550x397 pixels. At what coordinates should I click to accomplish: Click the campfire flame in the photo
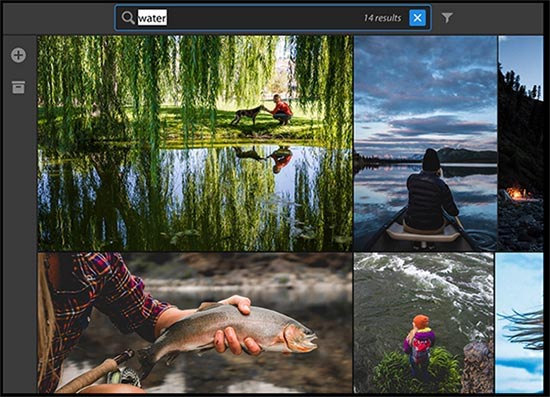515,193
